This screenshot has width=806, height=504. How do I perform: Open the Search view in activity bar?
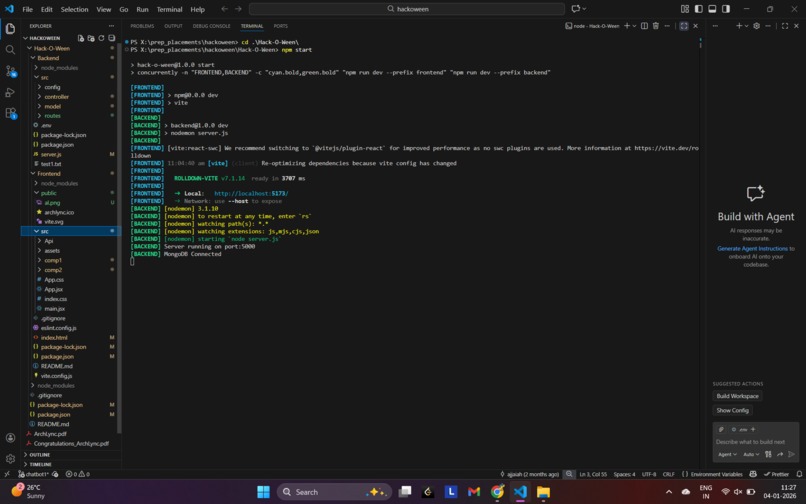pos(10,50)
